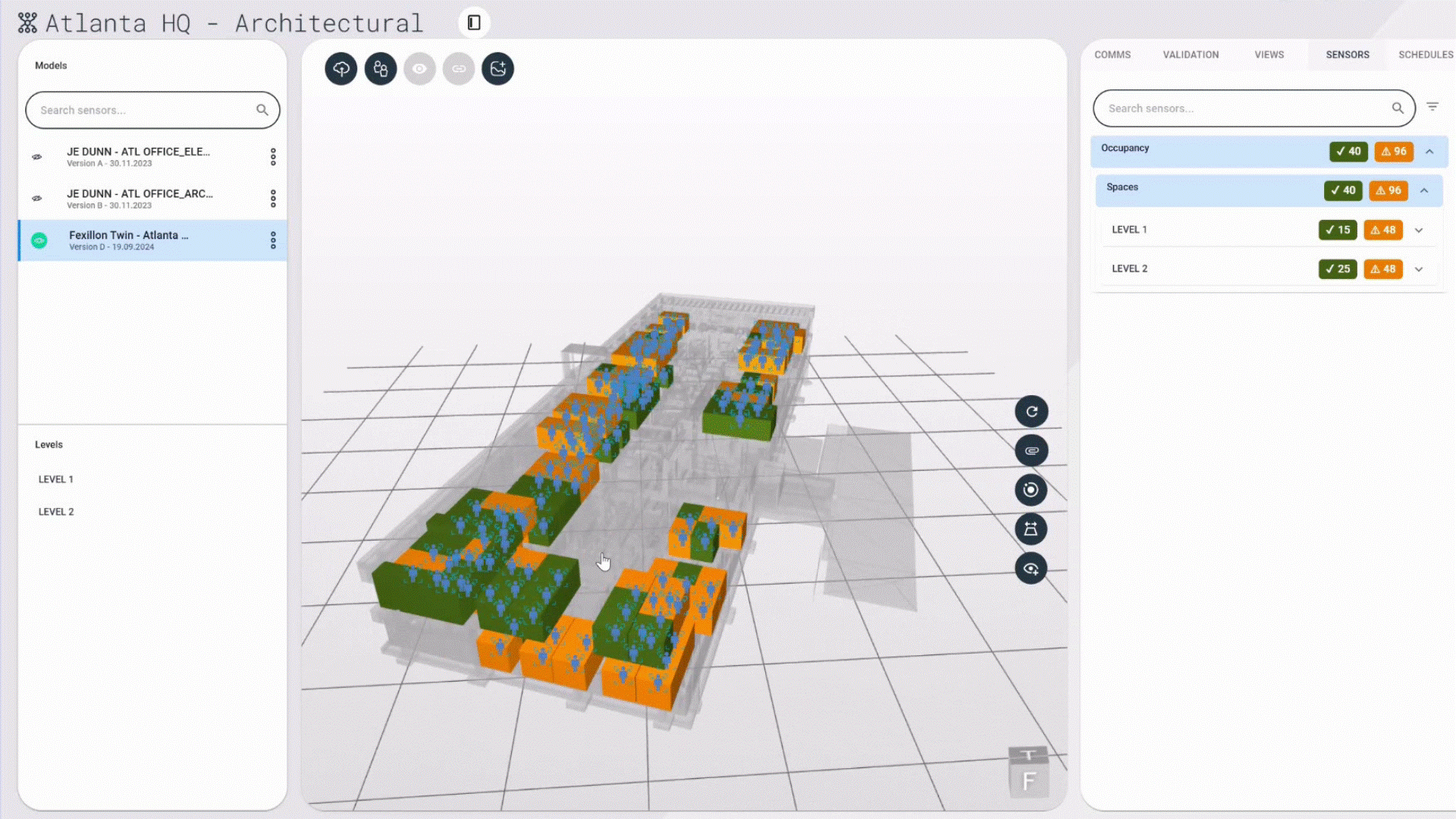Screen dimensions: 1456x819
Task: Click search magnifier in Models panel
Action: click(262, 110)
